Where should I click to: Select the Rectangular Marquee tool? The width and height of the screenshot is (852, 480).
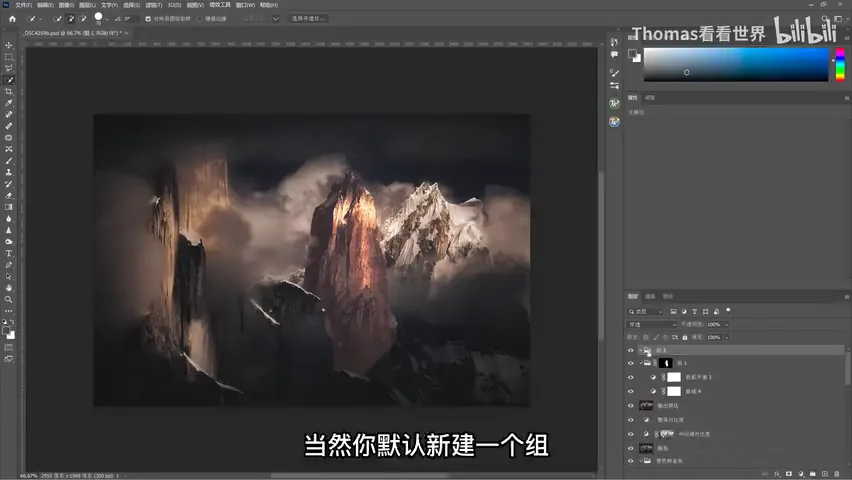pyautogui.click(x=9, y=57)
